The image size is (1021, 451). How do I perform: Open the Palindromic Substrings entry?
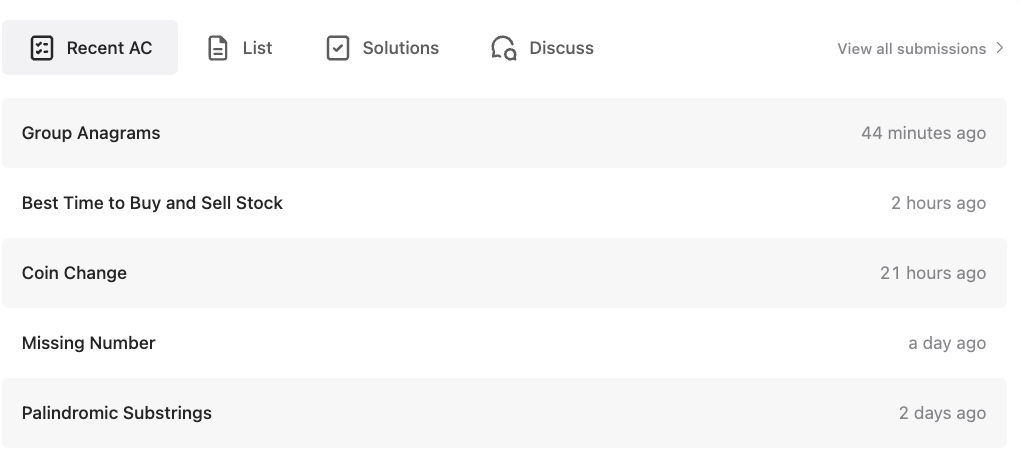click(x=116, y=413)
